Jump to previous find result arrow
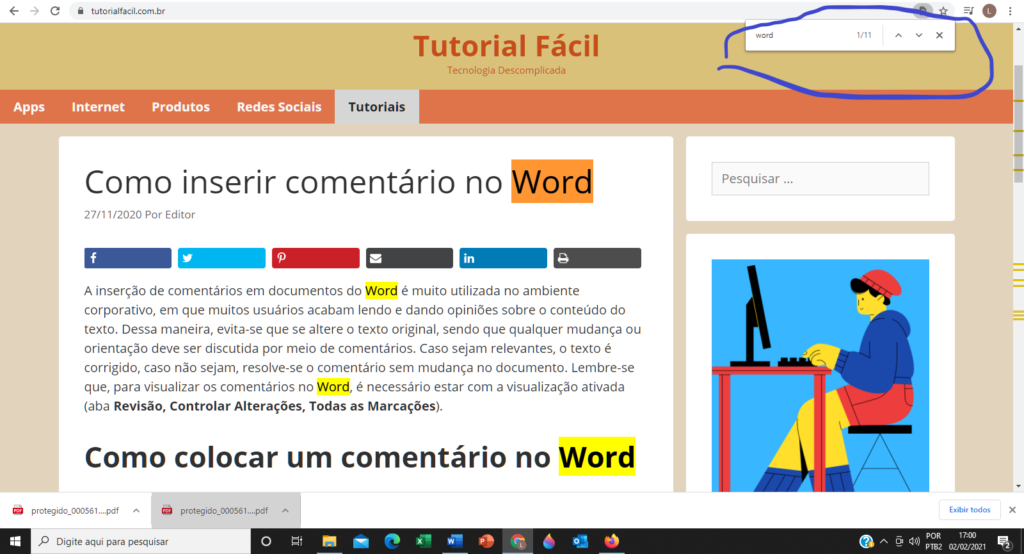 point(899,35)
